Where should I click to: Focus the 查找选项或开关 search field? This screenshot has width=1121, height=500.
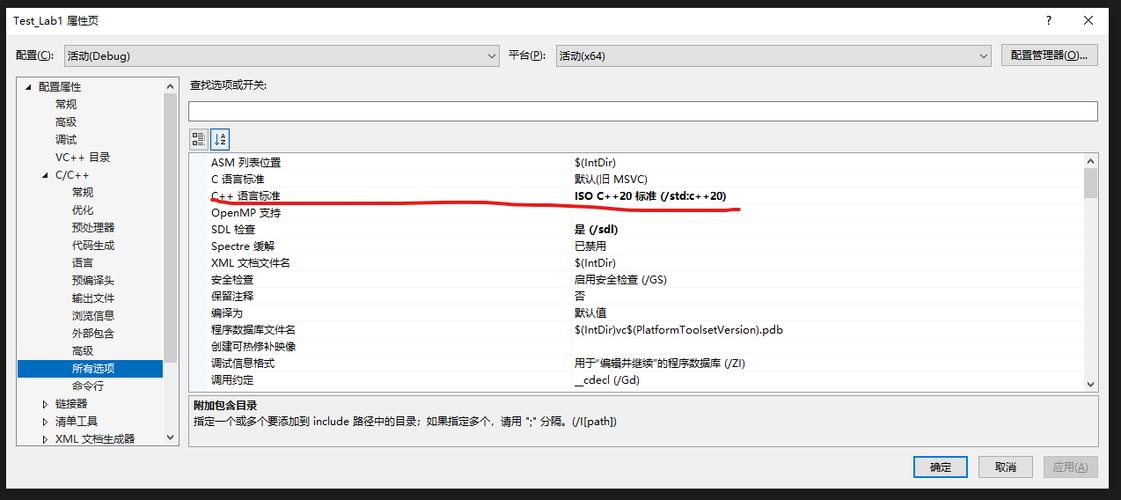643,111
